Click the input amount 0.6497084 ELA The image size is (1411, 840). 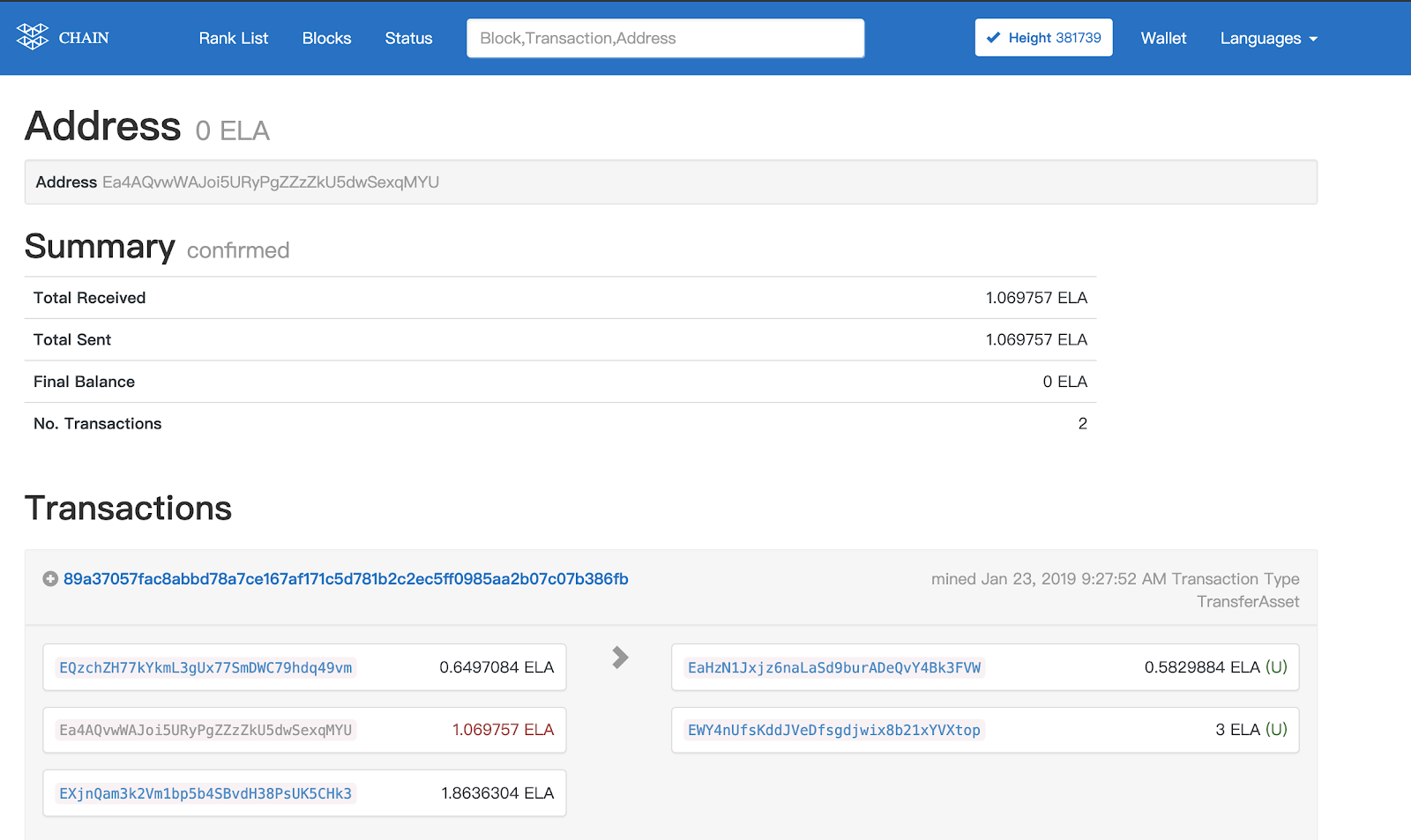click(496, 667)
